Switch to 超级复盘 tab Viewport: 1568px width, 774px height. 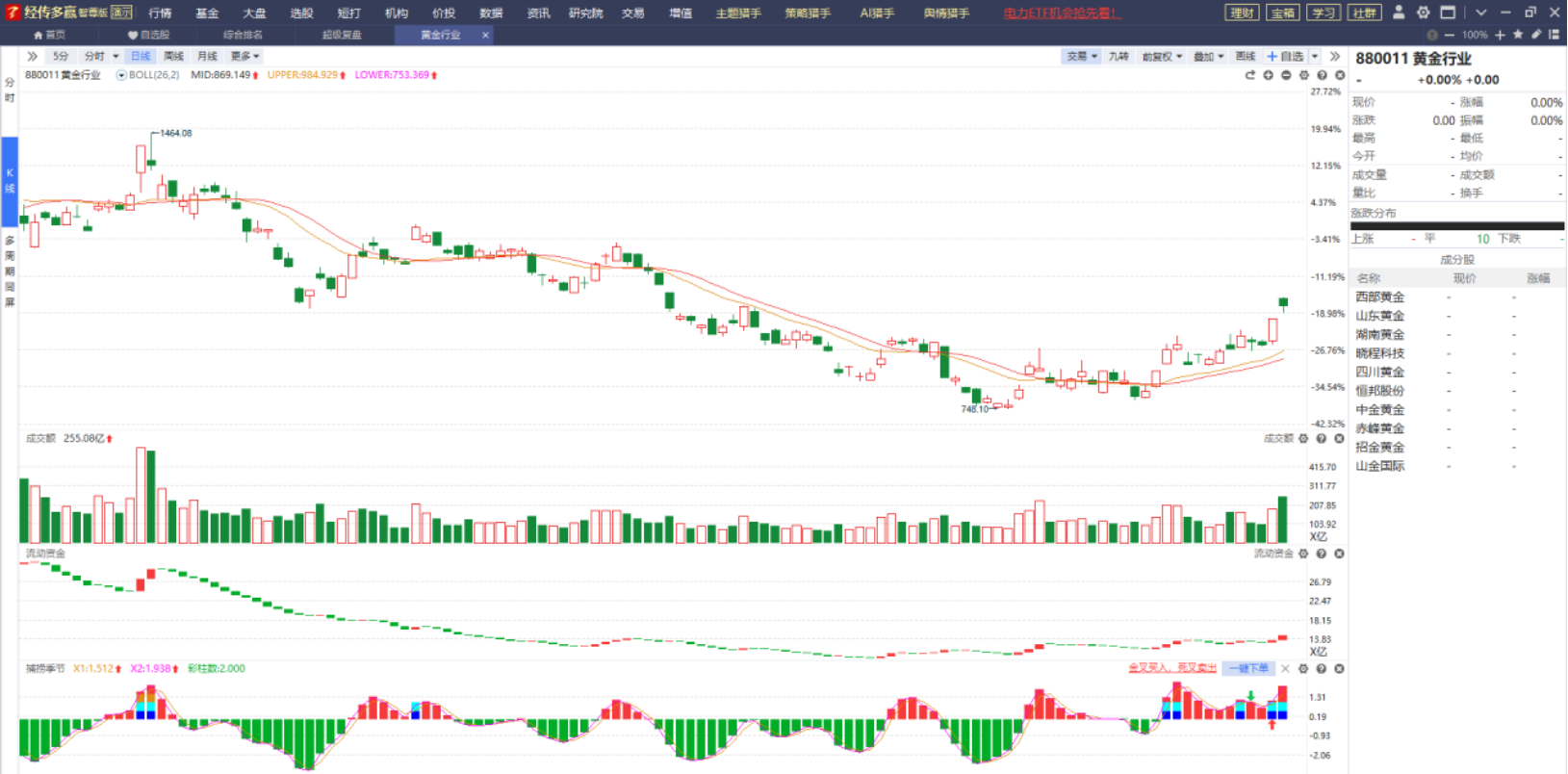tap(342, 35)
